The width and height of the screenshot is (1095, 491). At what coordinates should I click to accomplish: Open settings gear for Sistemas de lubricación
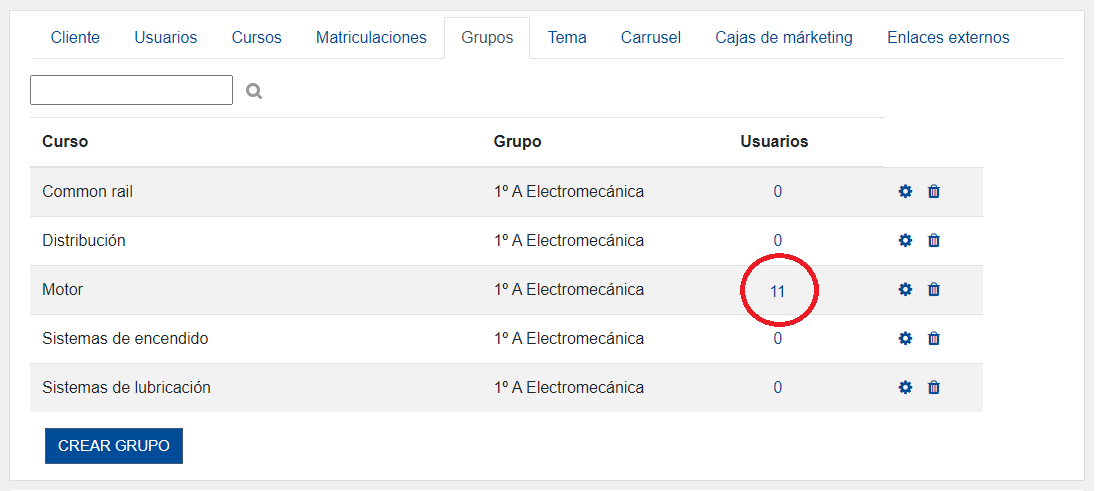(x=905, y=387)
